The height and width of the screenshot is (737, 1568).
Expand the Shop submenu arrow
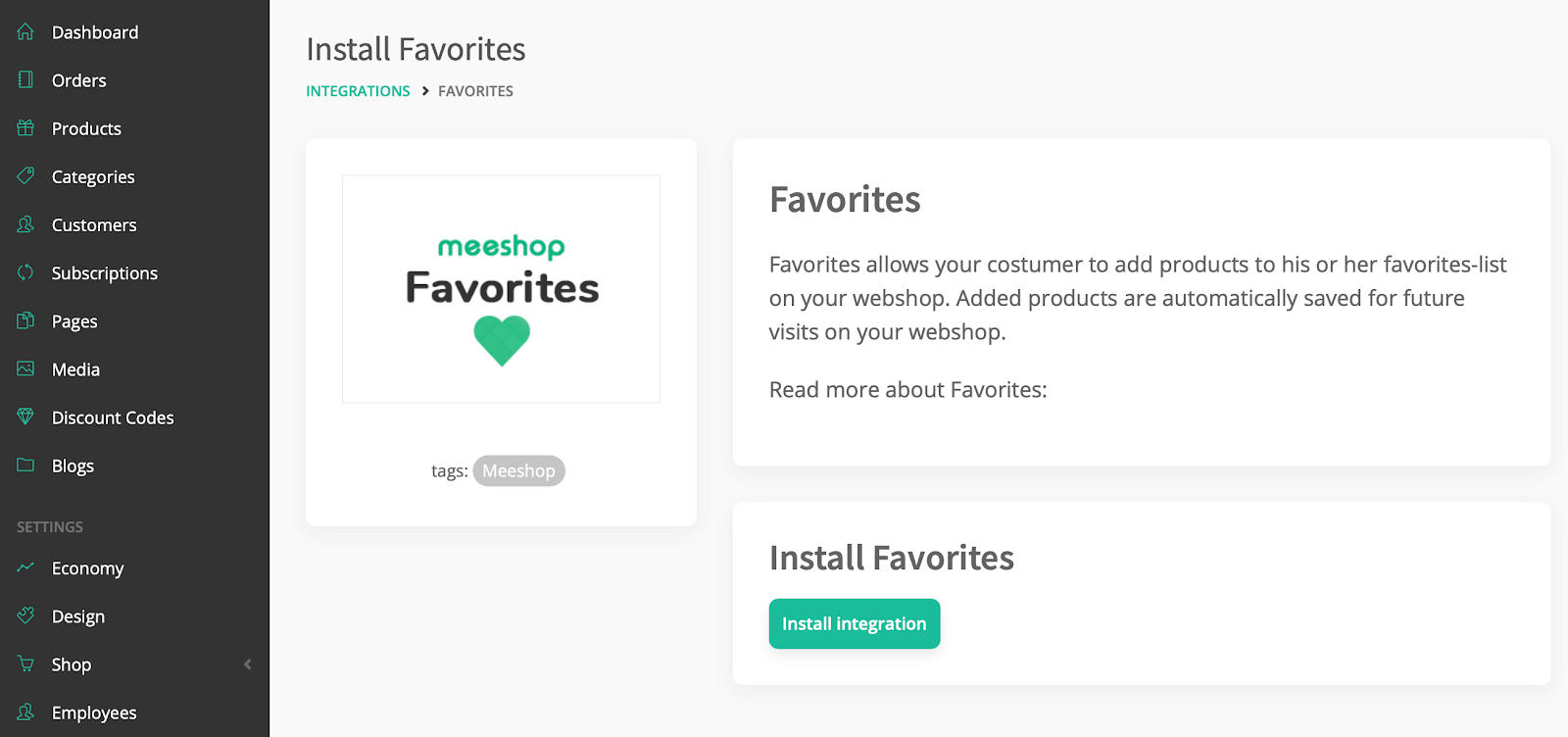click(x=248, y=664)
